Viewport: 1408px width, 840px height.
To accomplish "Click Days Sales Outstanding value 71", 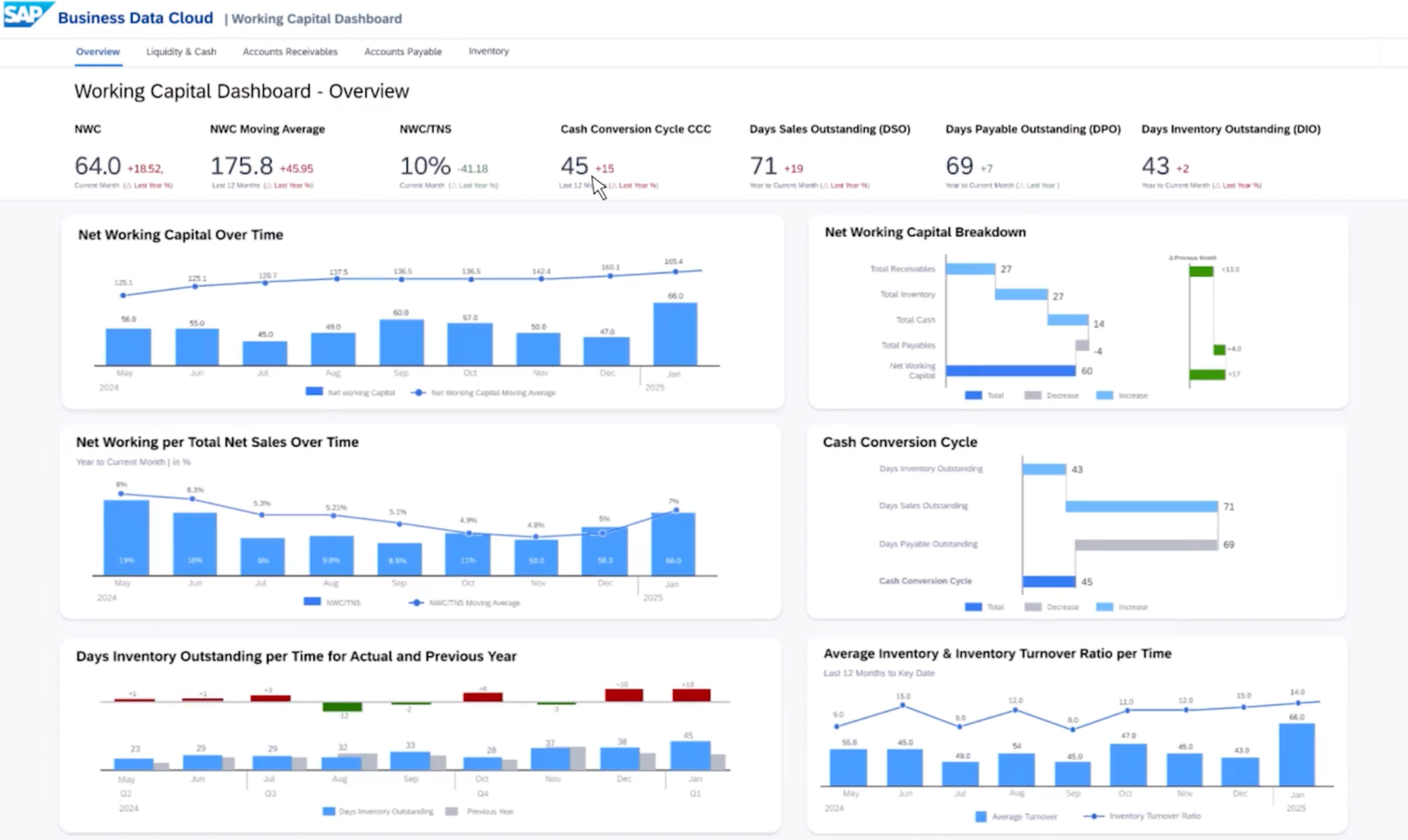I will pos(763,165).
